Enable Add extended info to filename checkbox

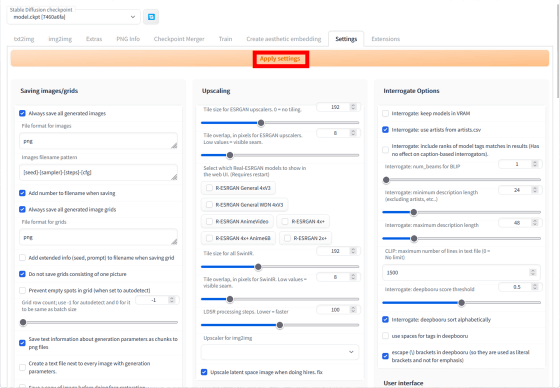tap(22, 258)
